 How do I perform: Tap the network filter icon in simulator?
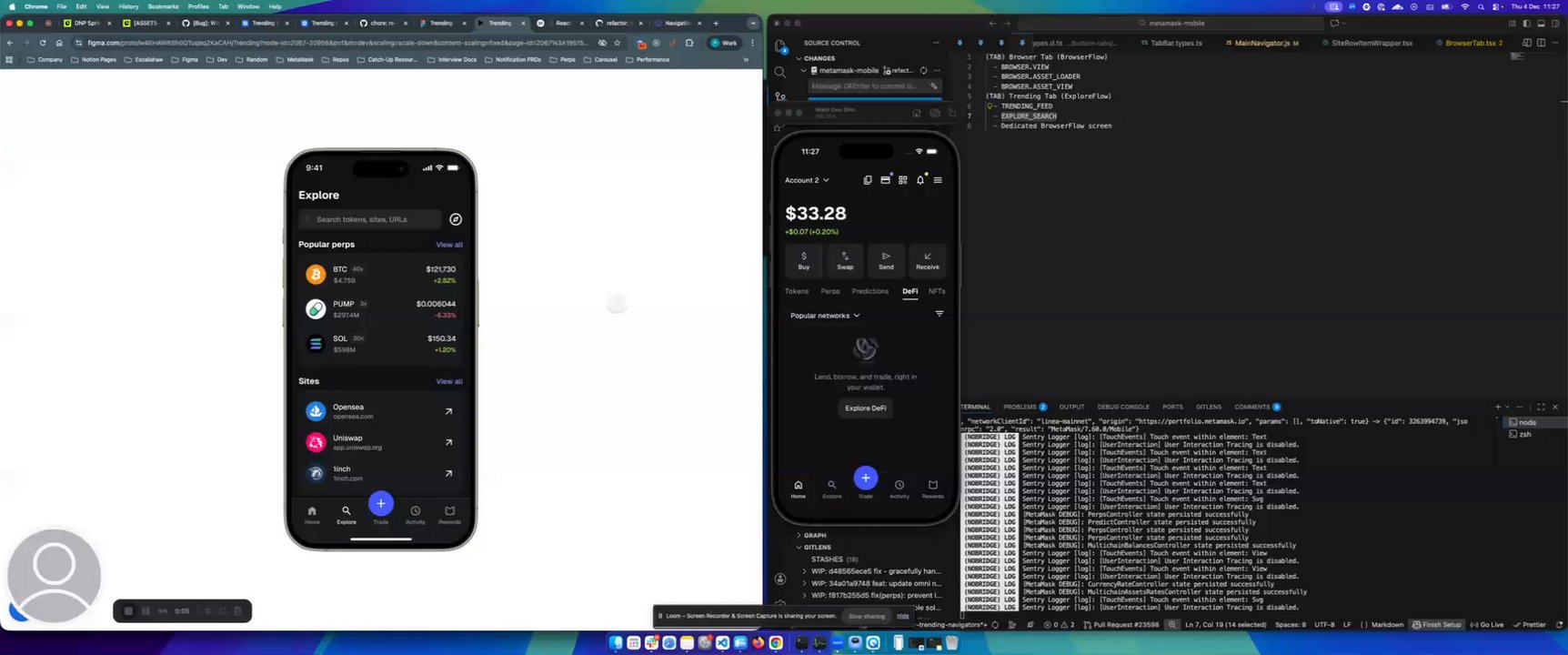[x=940, y=314]
